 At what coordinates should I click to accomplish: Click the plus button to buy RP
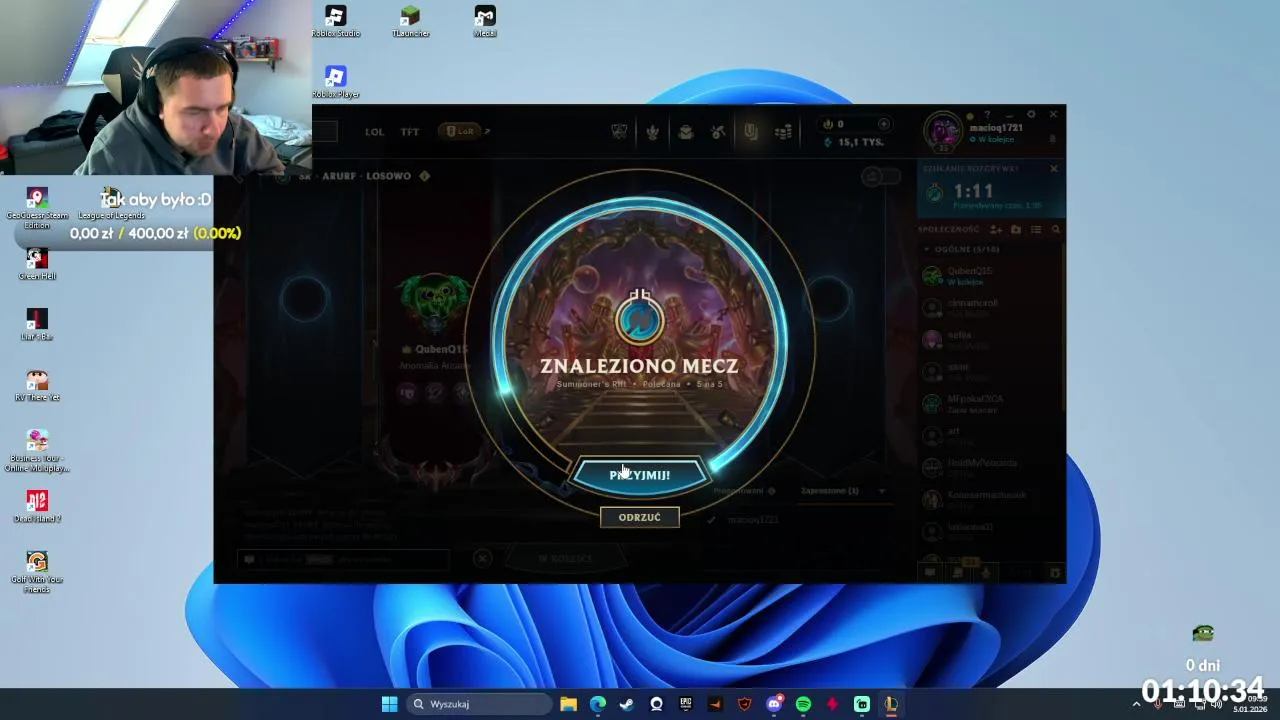[x=883, y=124]
